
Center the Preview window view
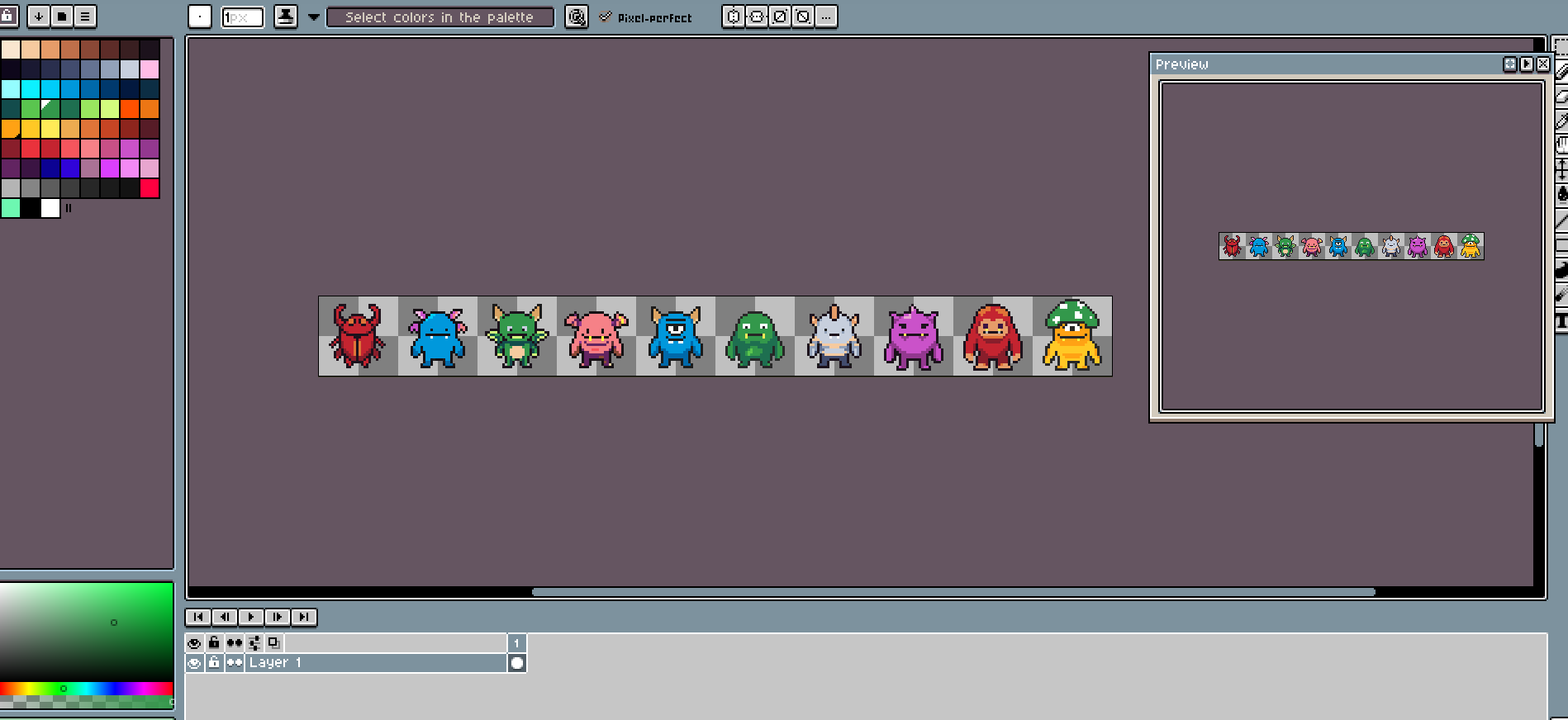[x=1510, y=64]
